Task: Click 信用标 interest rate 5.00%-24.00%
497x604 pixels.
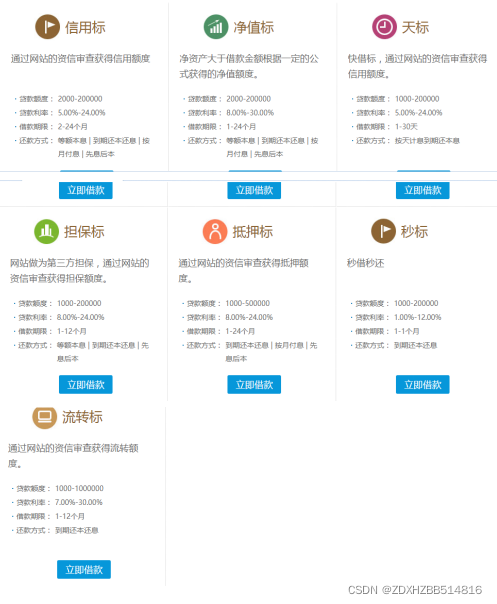Action: click(x=81, y=113)
